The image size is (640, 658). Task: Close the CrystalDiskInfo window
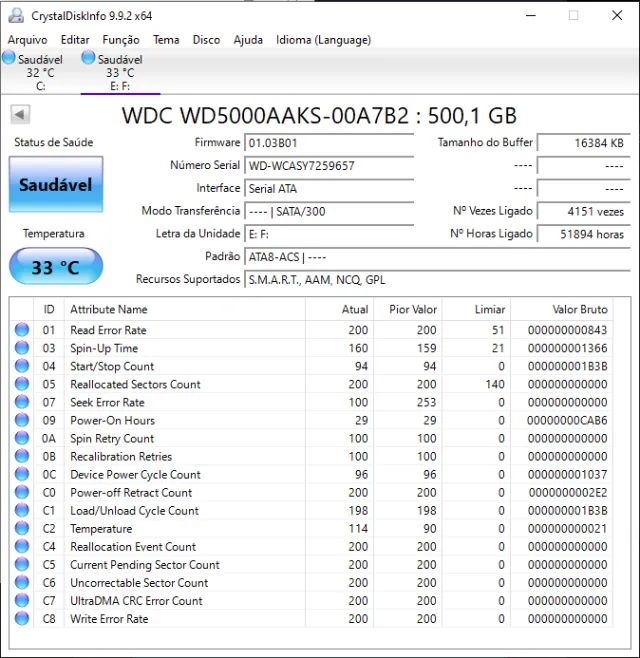[617, 16]
